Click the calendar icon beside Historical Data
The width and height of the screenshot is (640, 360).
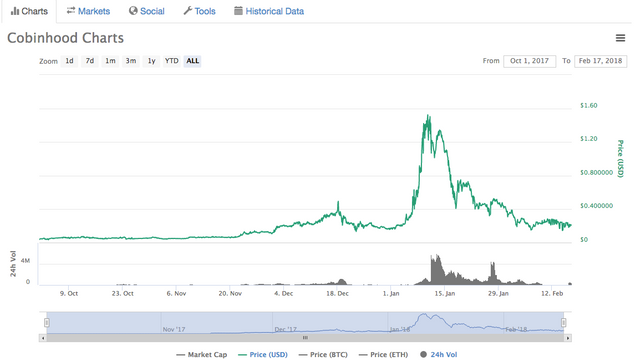238,11
